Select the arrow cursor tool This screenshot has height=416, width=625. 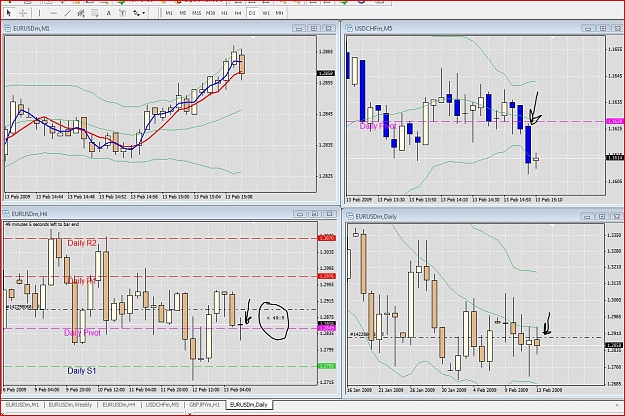tap(8, 13)
